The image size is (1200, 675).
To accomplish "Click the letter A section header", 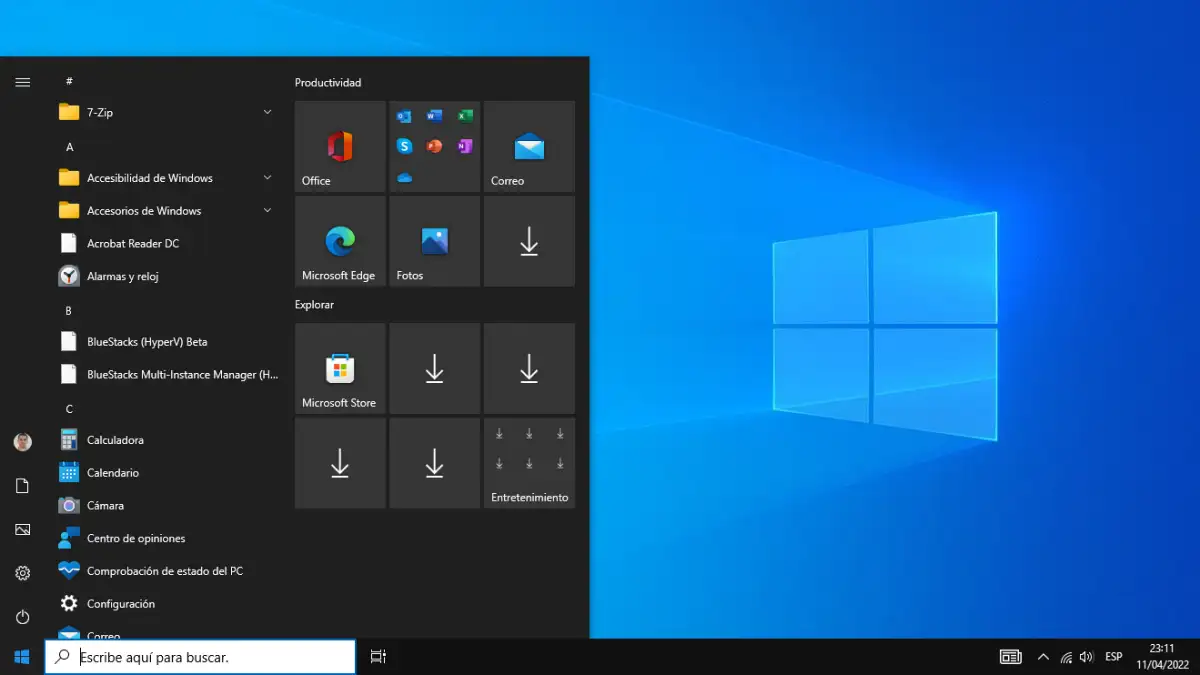I will click(69, 147).
